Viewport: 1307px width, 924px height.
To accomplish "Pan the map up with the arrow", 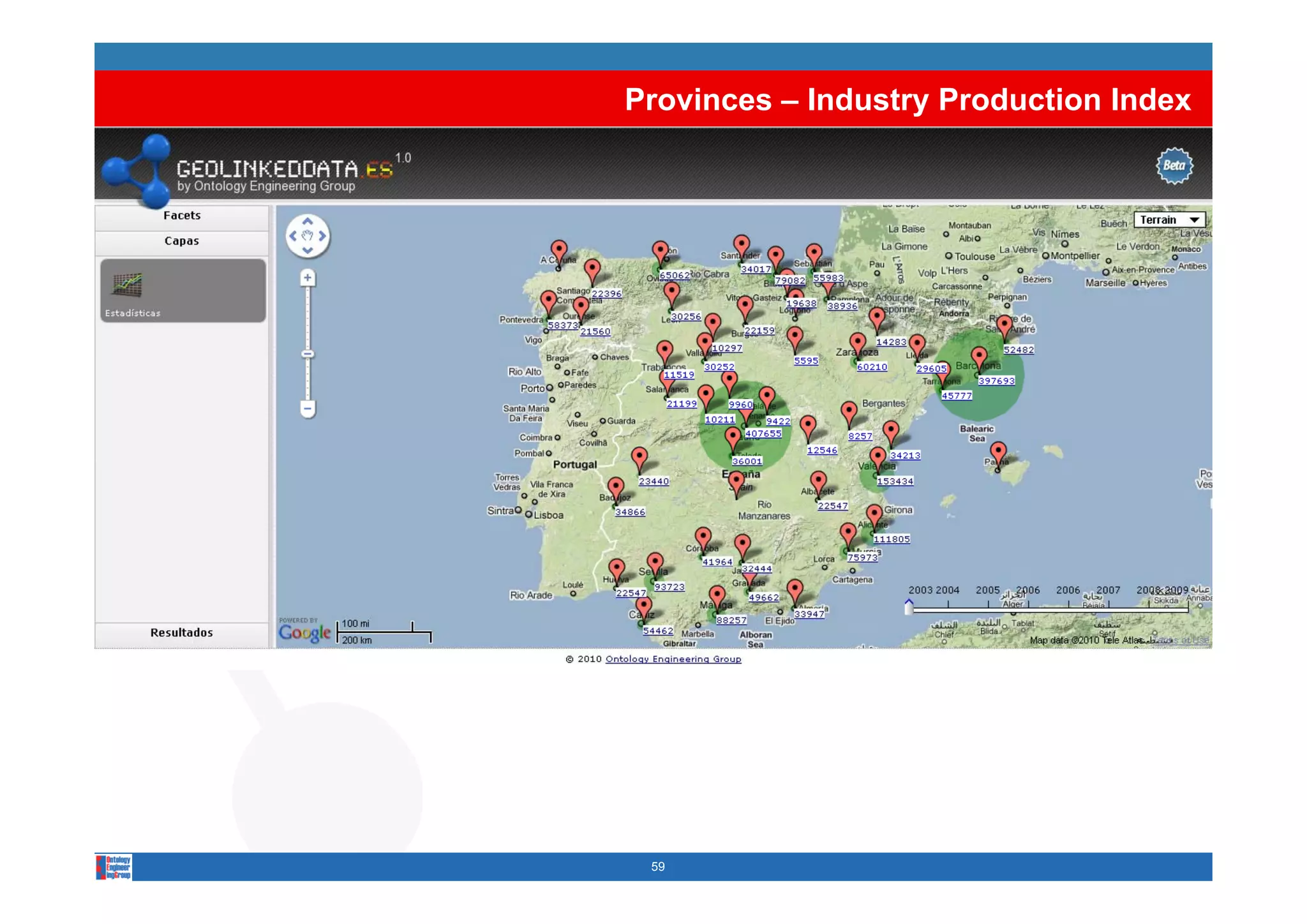I will click(x=308, y=221).
